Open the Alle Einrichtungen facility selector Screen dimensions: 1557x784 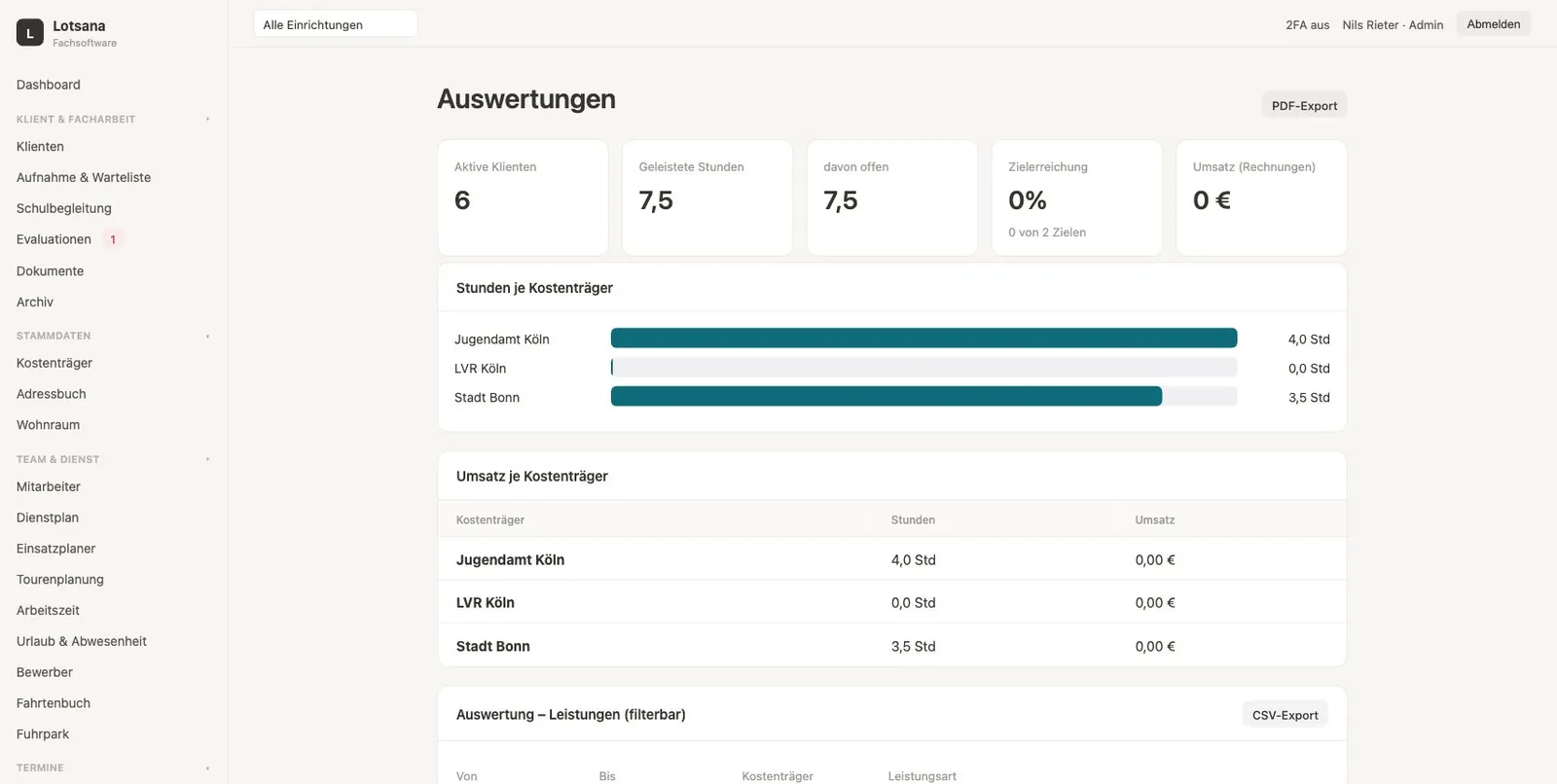point(336,24)
